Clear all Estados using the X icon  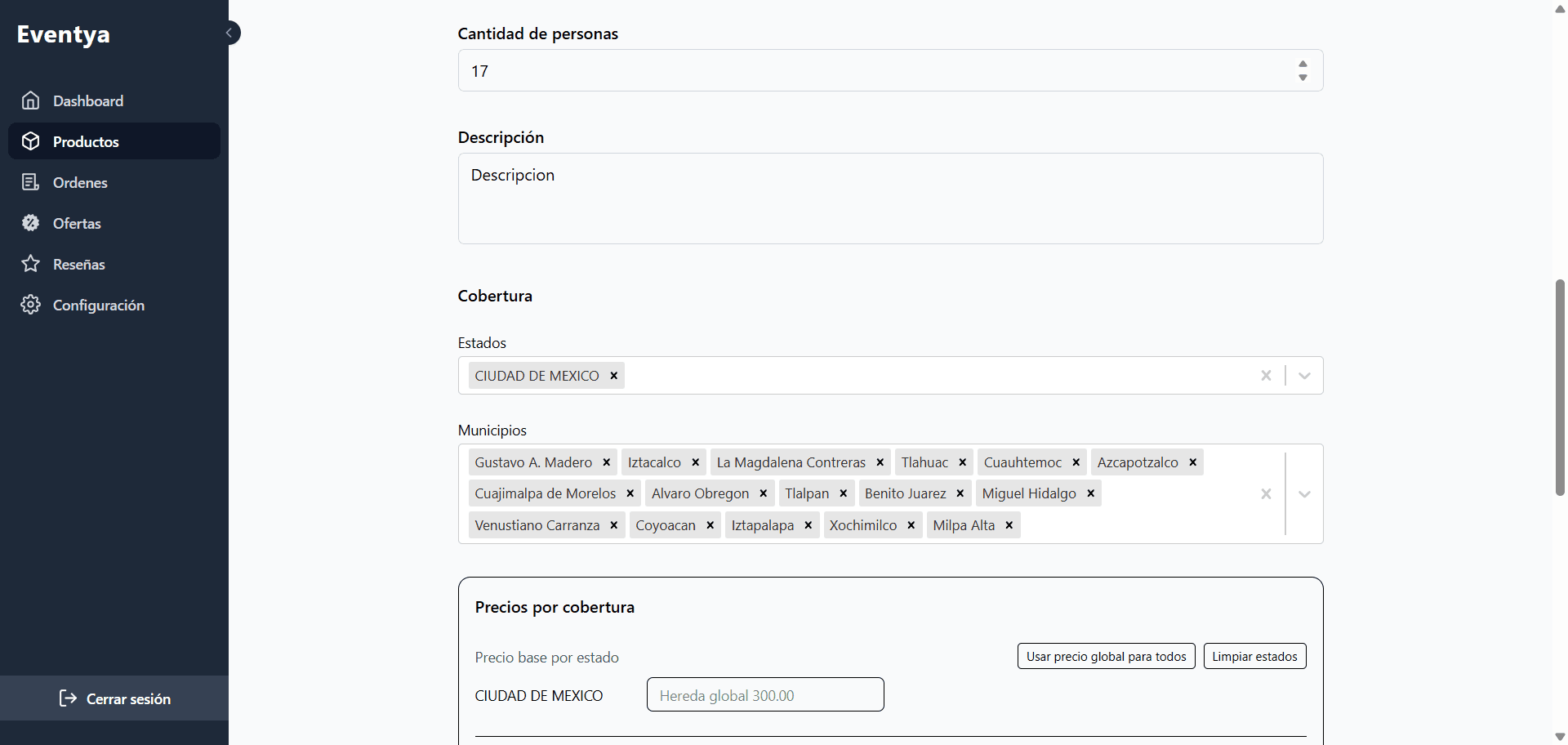coord(1266,375)
